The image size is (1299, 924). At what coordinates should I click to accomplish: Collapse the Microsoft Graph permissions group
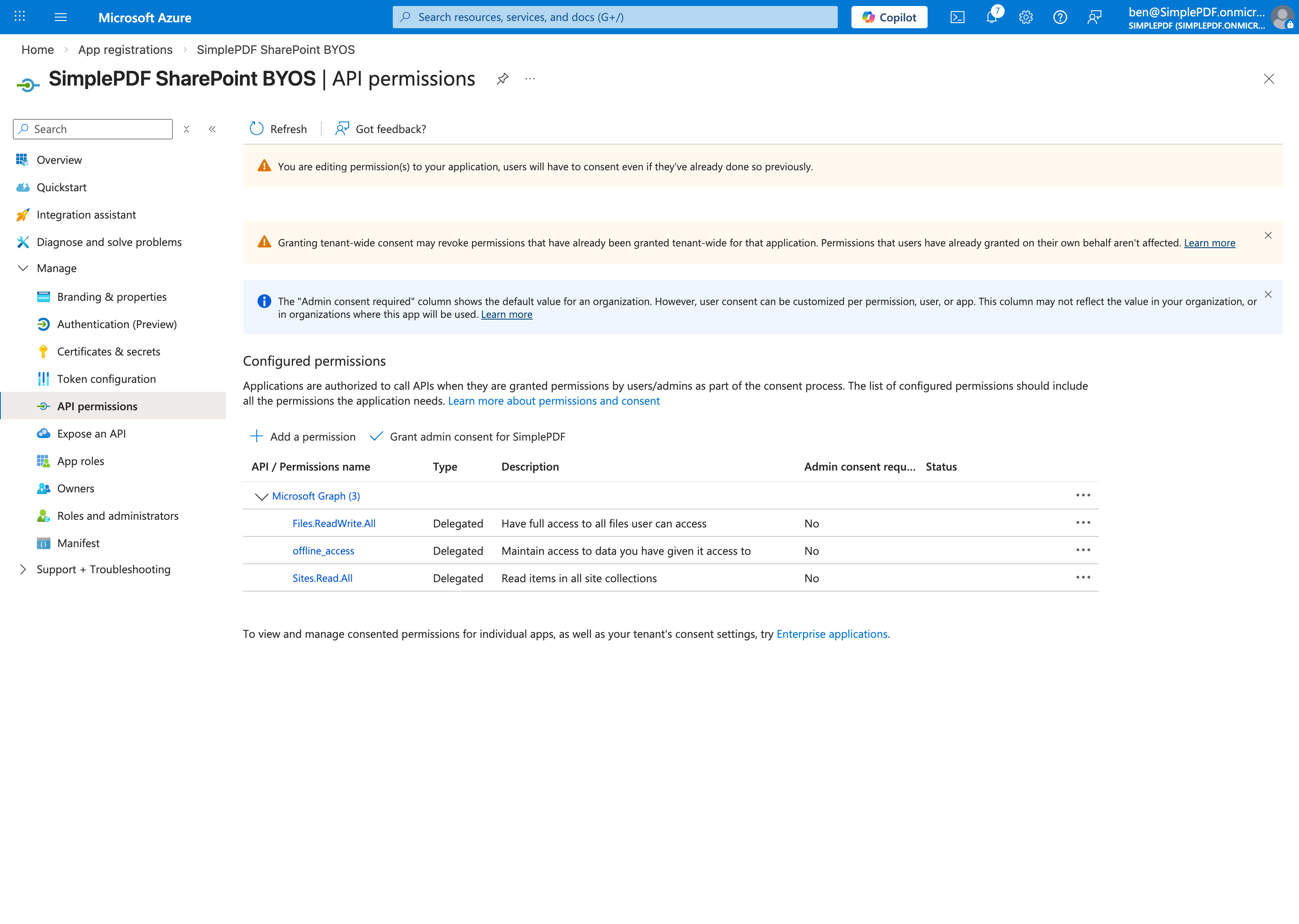tap(261, 496)
